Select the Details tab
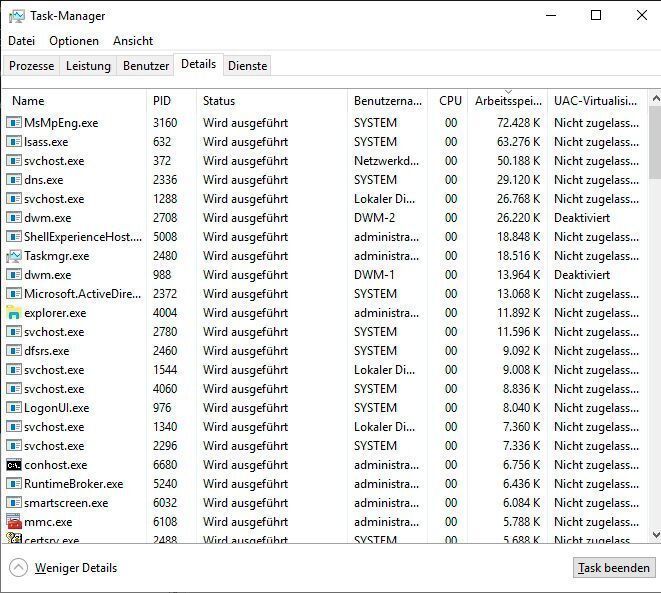This screenshot has width=661, height=593. tap(199, 64)
